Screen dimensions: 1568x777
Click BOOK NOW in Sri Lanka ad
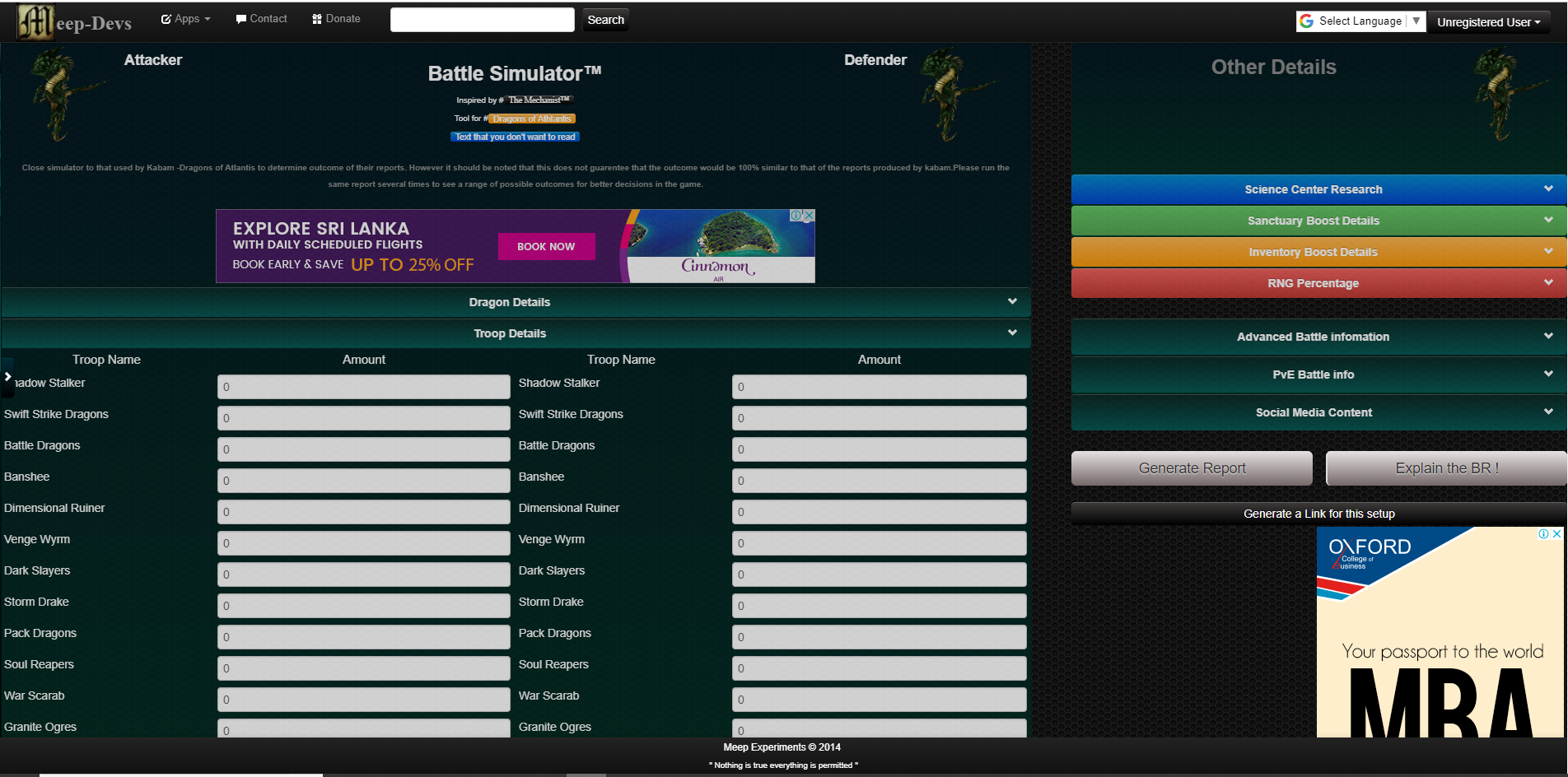546,246
